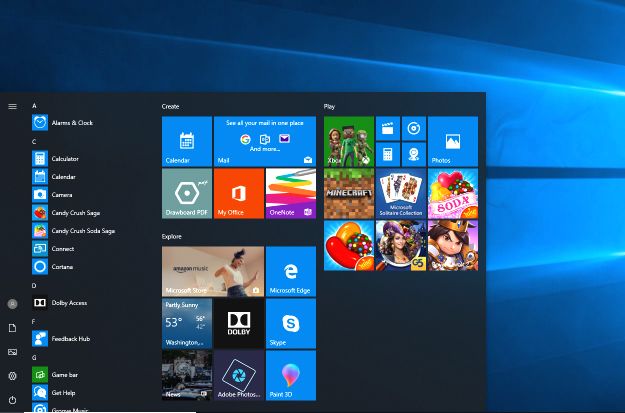Open Microsoft Solitaire Collection tile

tap(401, 193)
